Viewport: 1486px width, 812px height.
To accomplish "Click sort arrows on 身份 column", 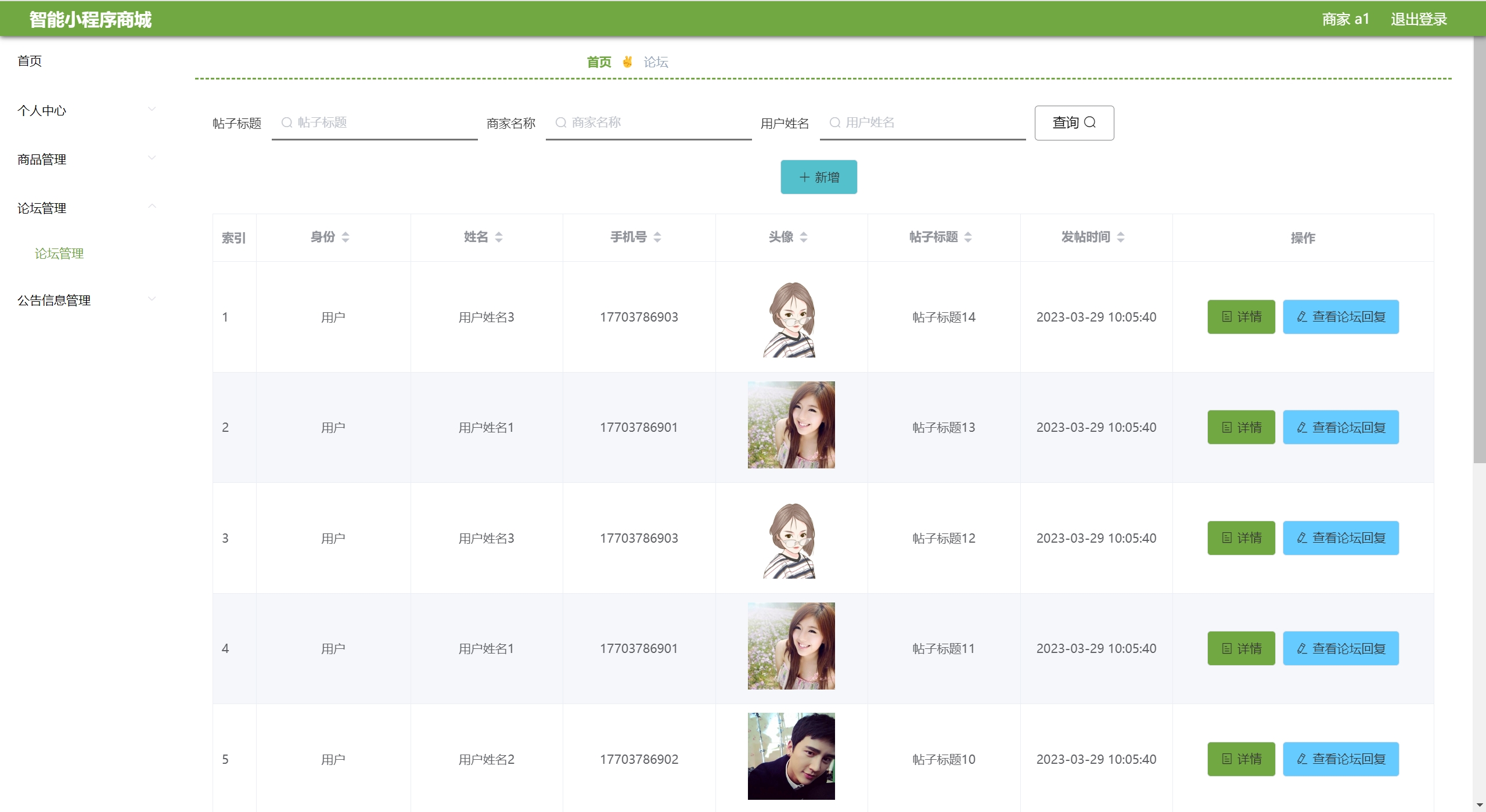I will click(x=346, y=237).
